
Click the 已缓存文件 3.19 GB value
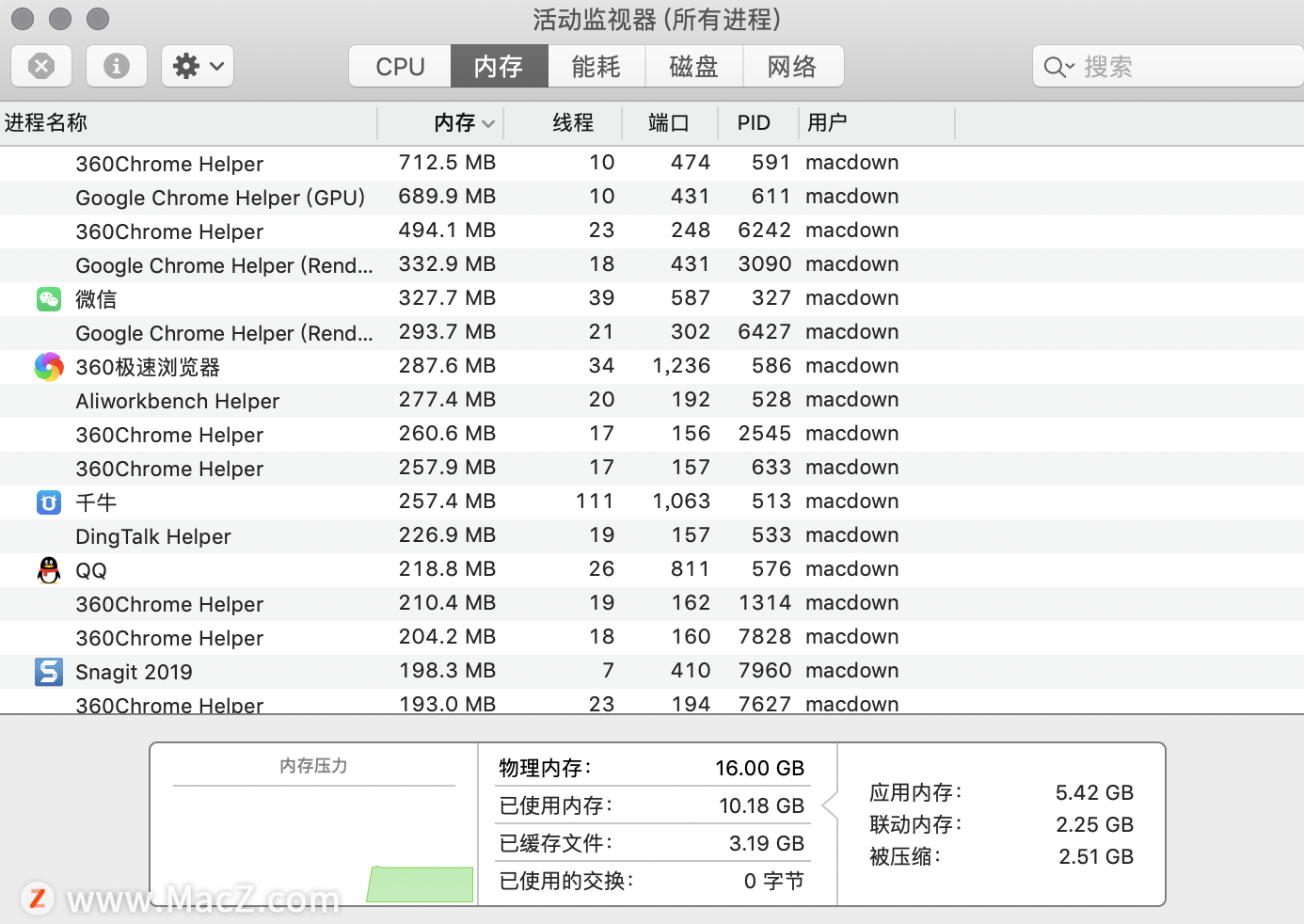(767, 843)
